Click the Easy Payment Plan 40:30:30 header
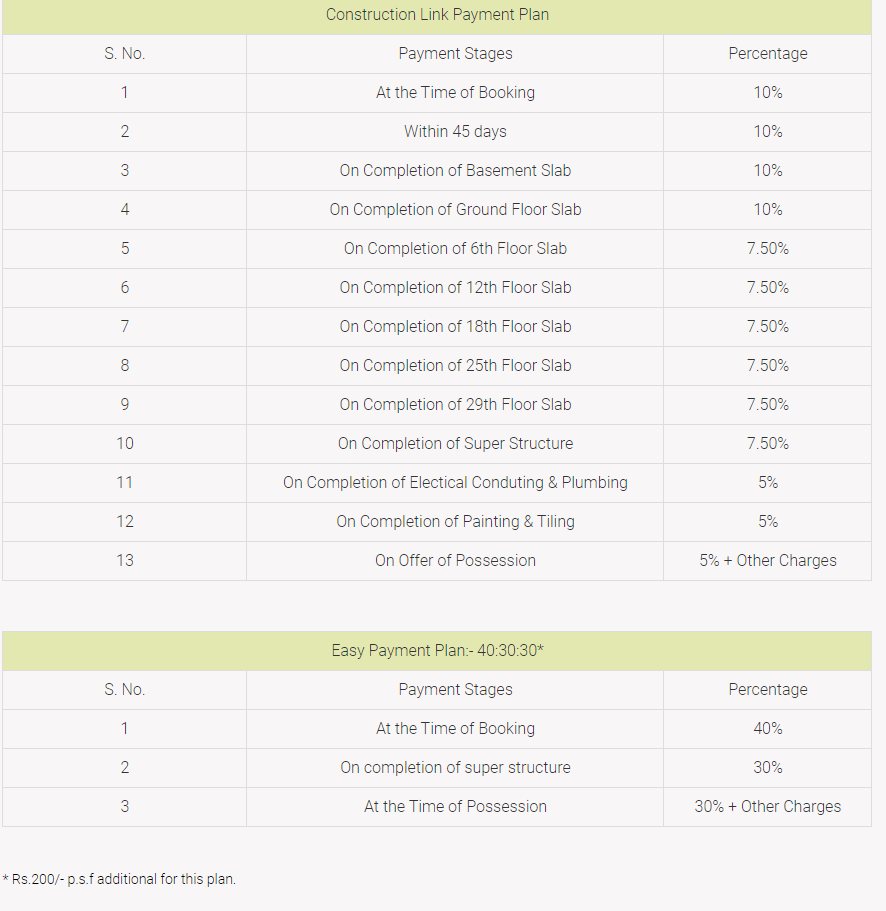The width and height of the screenshot is (886, 911). [x=437, y=651]
